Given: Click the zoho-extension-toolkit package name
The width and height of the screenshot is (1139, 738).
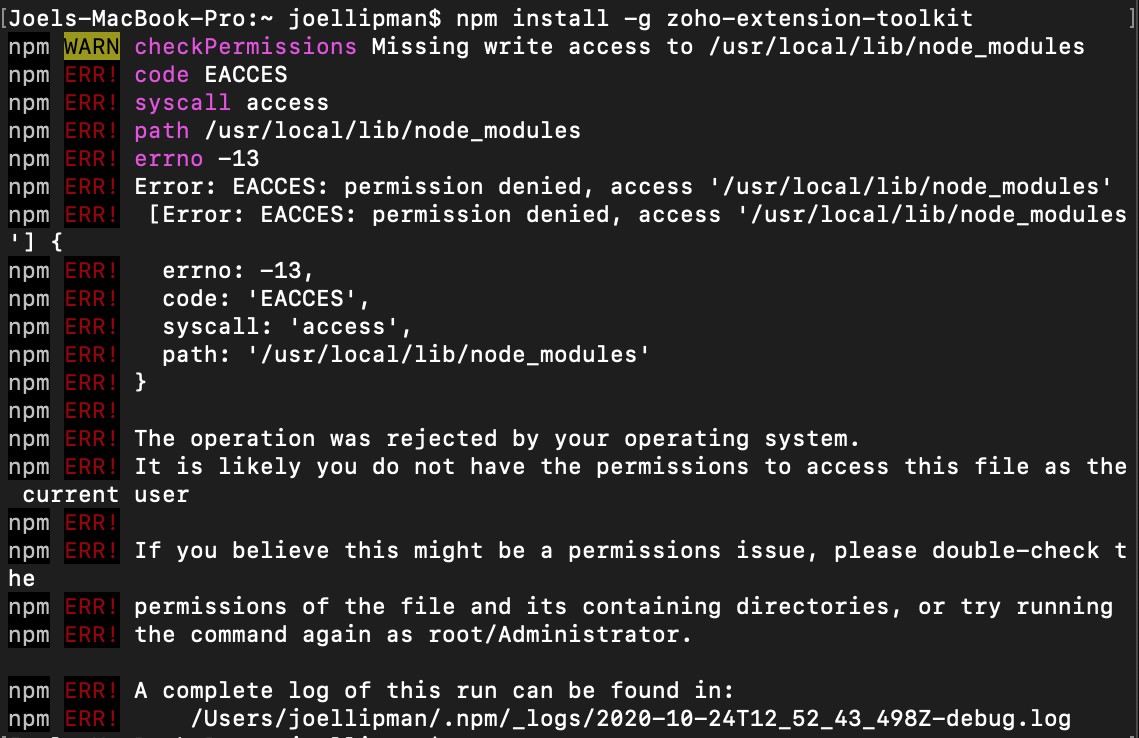Looking at the screenshot, I should tap(820, 18).
